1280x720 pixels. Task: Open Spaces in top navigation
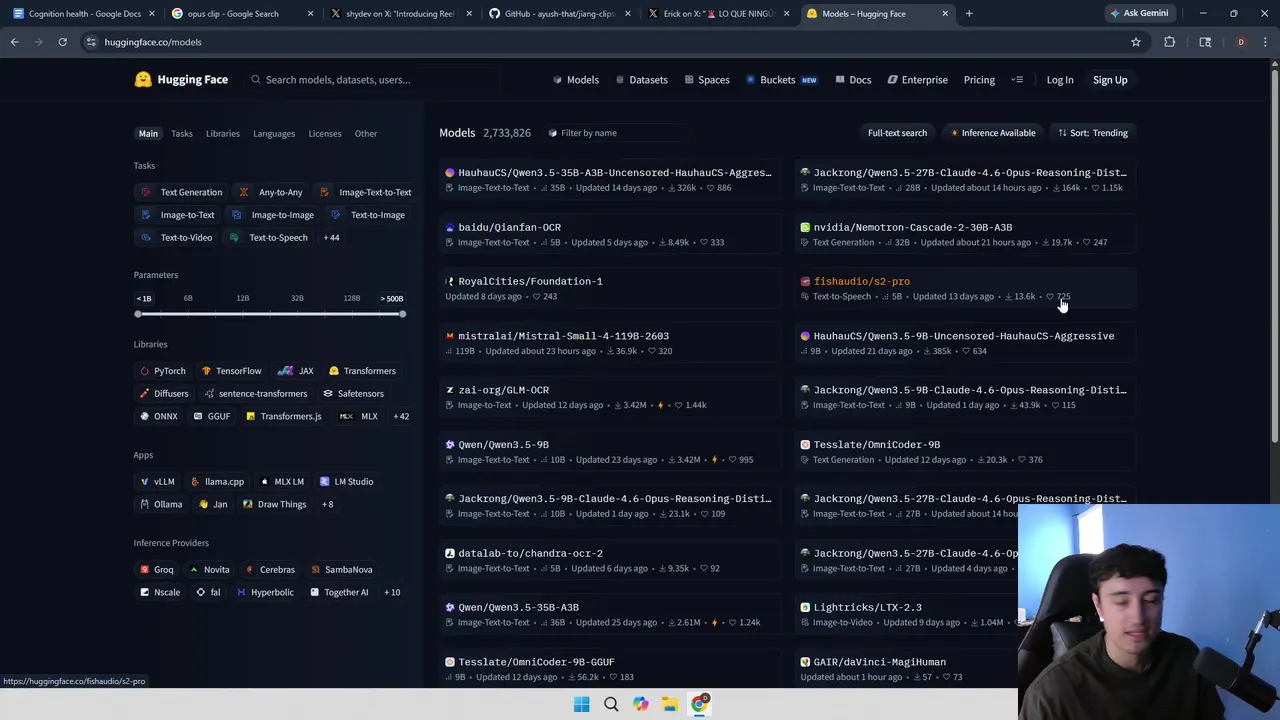707,80
